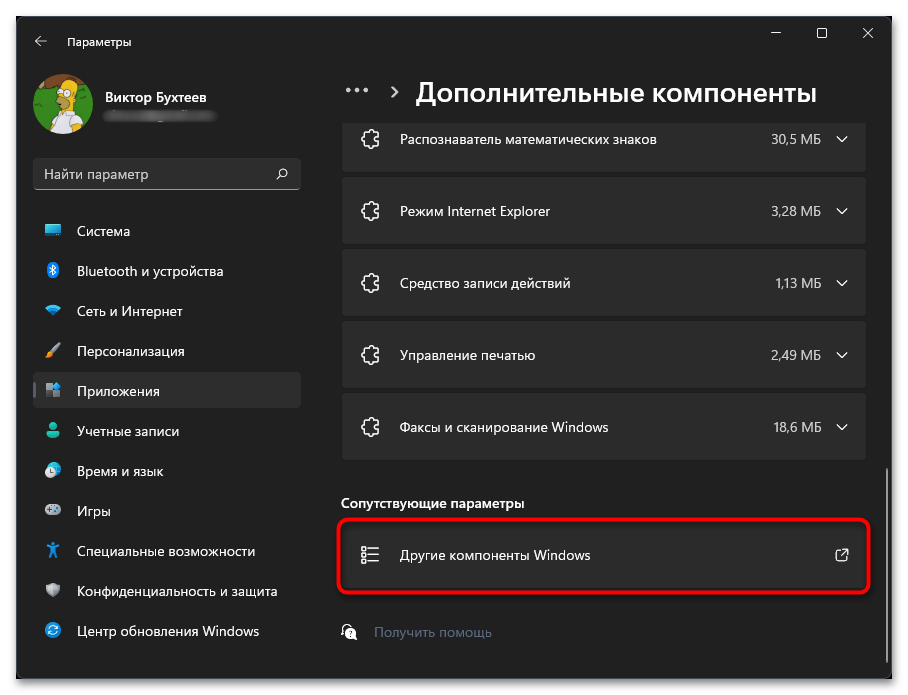The image size is (908, 695).
Task: Click Режим Internet Explorer row label
Action: pyautogui.click(x=475, y=211)
